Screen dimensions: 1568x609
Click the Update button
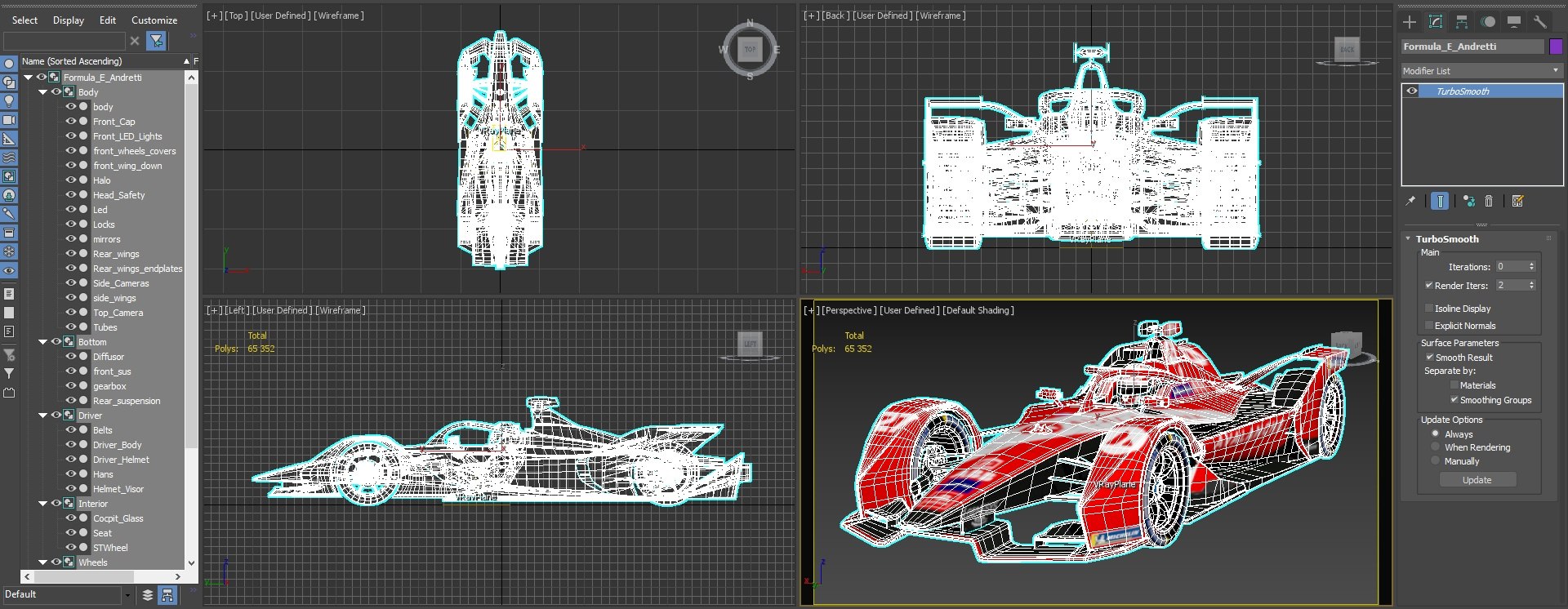click(1477, 480)
